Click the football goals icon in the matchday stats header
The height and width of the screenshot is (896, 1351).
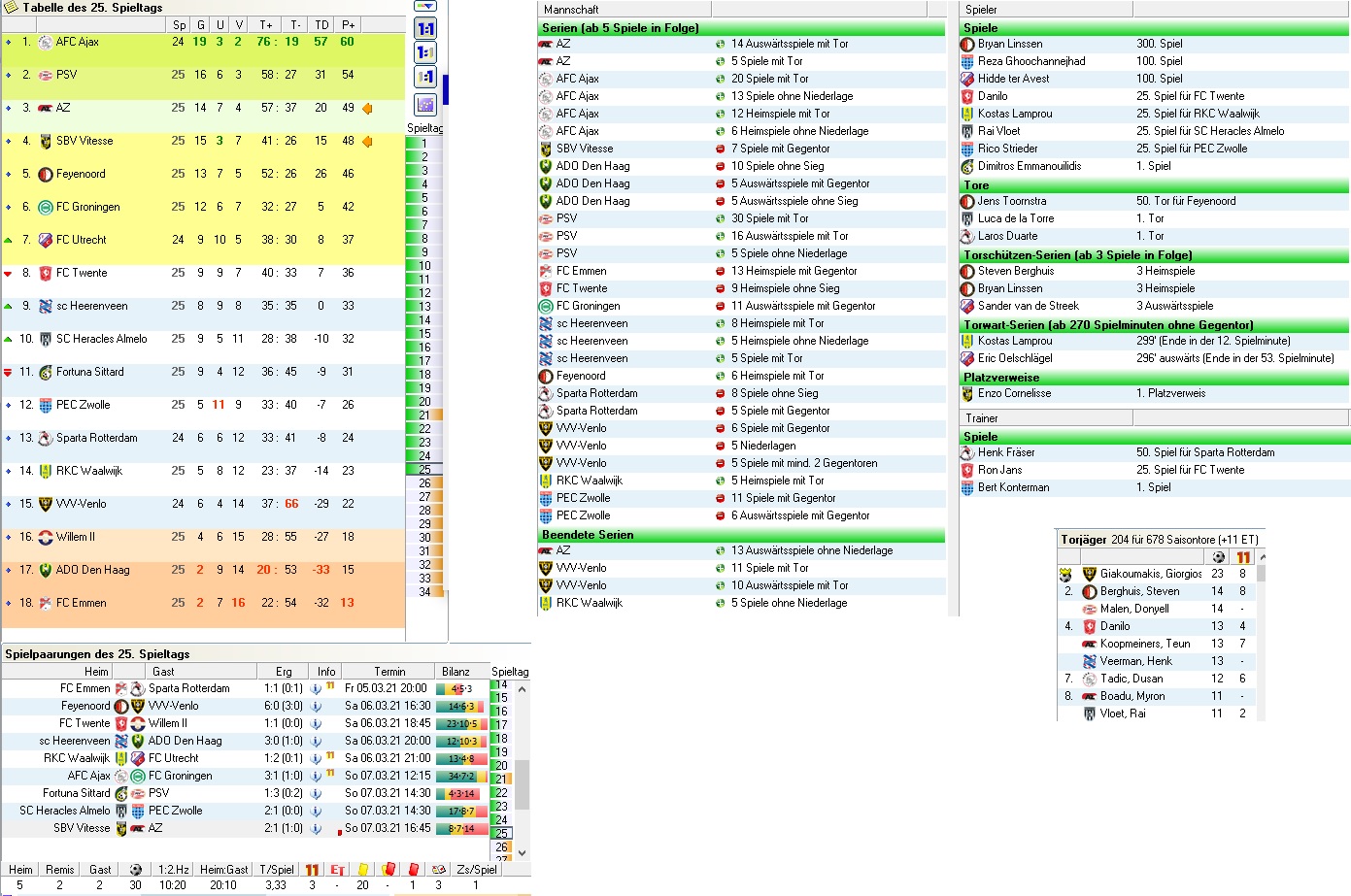(x=136, y=870)
